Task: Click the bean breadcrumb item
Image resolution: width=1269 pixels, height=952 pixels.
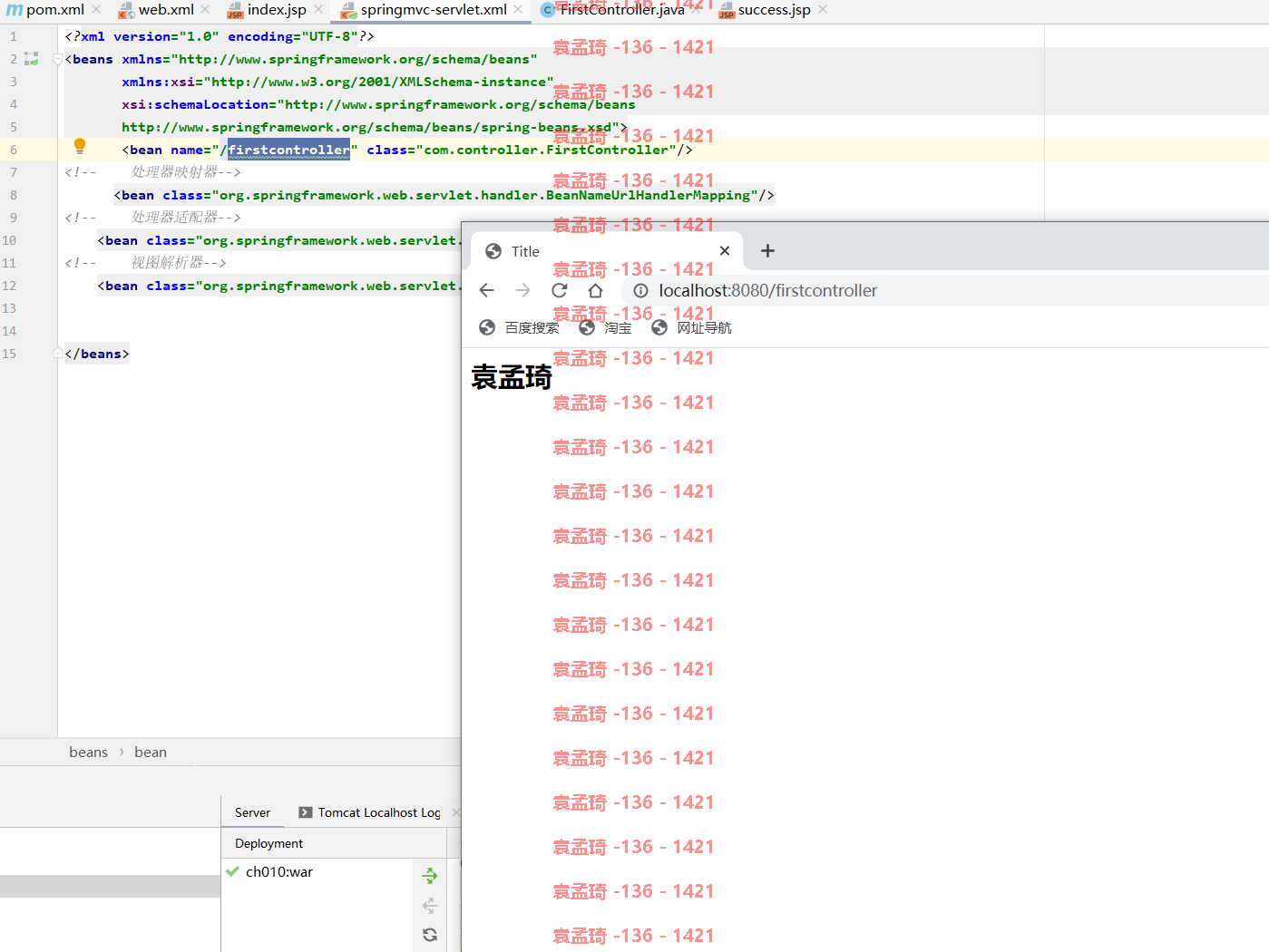Action: point(151,752)
